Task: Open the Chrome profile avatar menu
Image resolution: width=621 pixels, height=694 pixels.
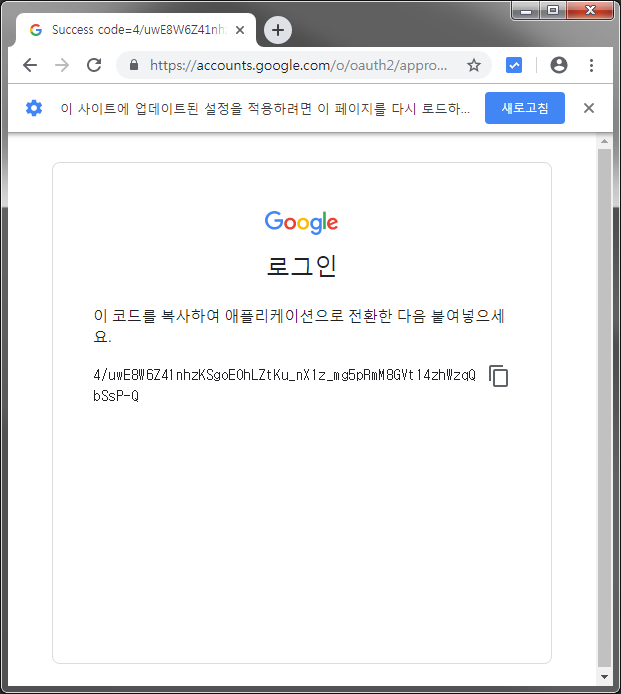Action: pos(559,65)
